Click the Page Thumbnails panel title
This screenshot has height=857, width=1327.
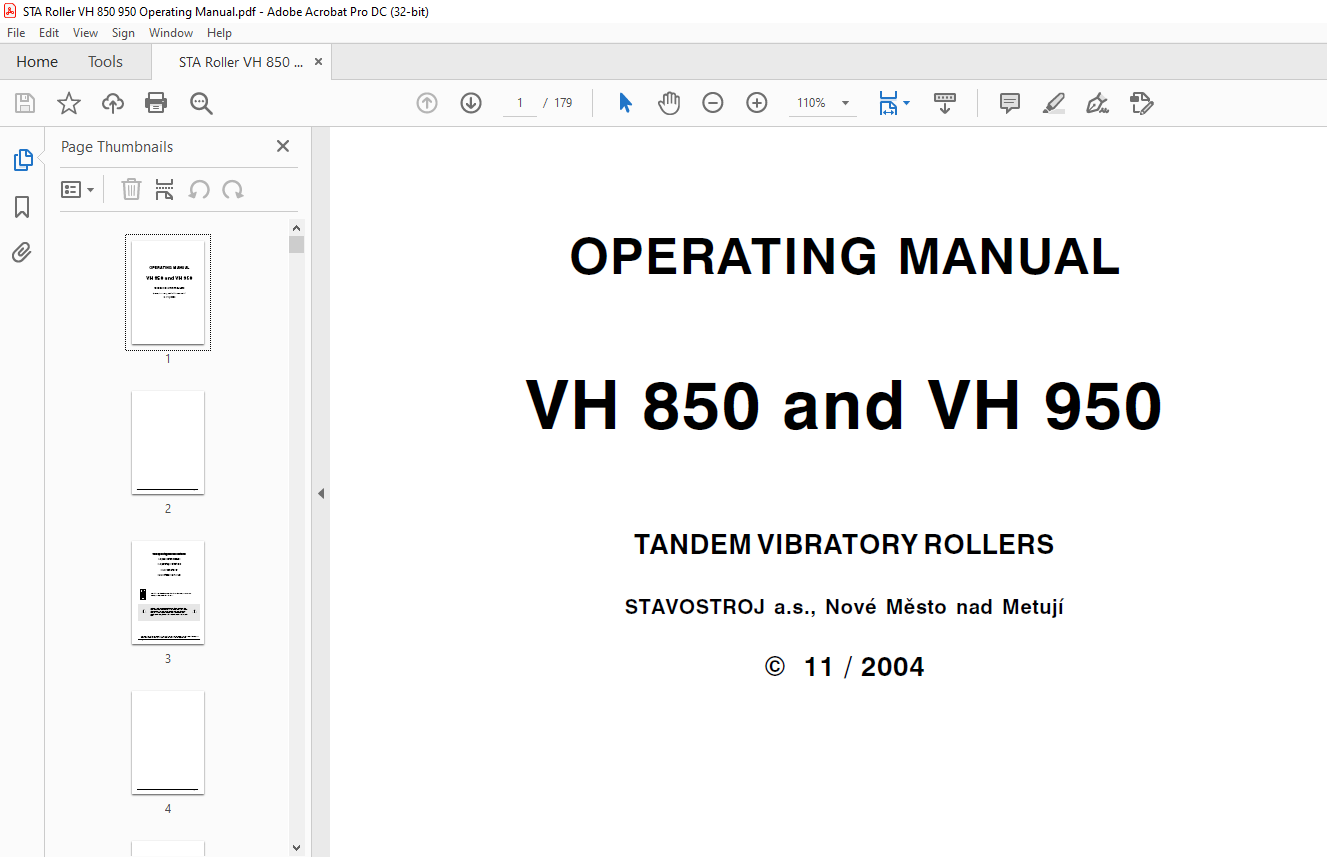pos(117,146)
